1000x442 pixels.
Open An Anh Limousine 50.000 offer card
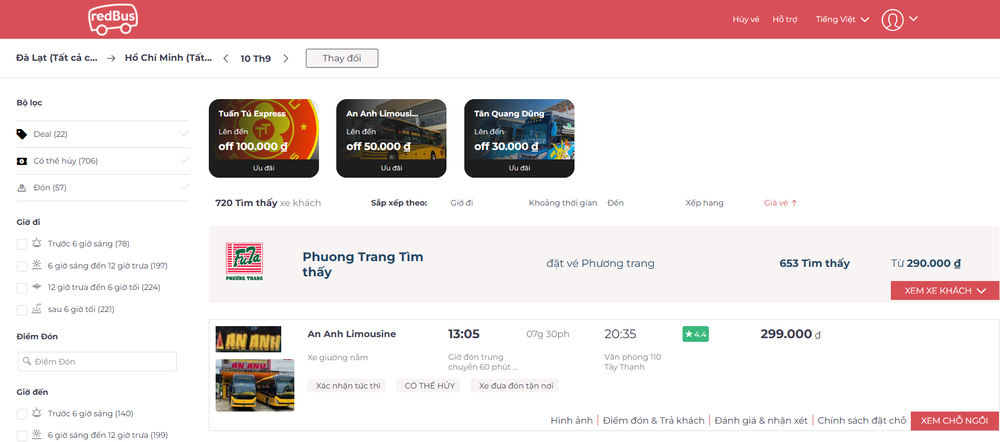391,138
